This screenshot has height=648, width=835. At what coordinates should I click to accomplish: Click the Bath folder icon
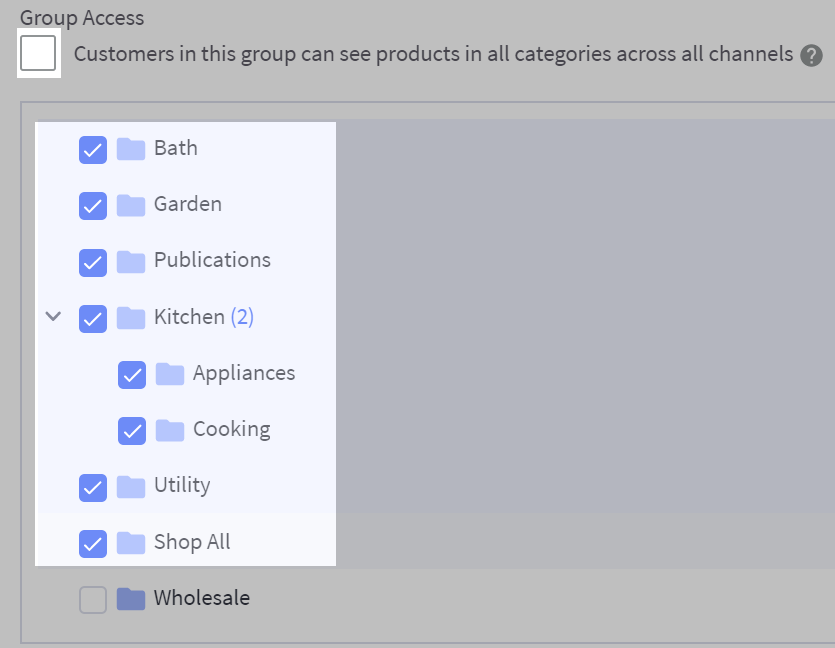tap(130, 149)
